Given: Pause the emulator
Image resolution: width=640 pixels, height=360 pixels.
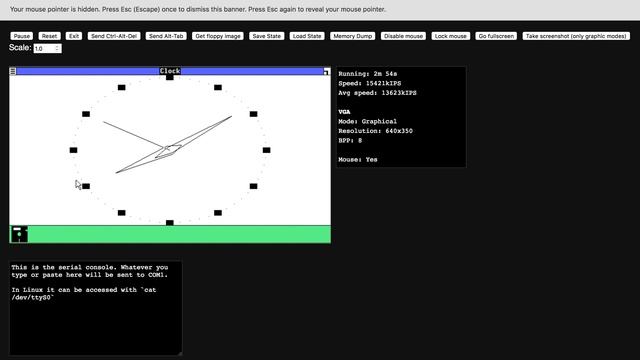Looking at the screenshot, I should (x=22, y=36).
